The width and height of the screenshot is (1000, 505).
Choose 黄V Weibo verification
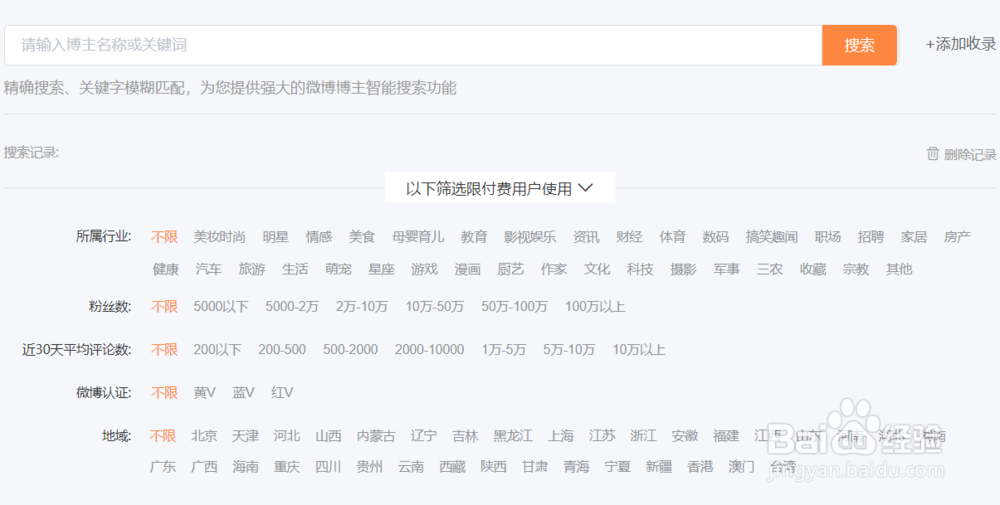tap(205, 393)
